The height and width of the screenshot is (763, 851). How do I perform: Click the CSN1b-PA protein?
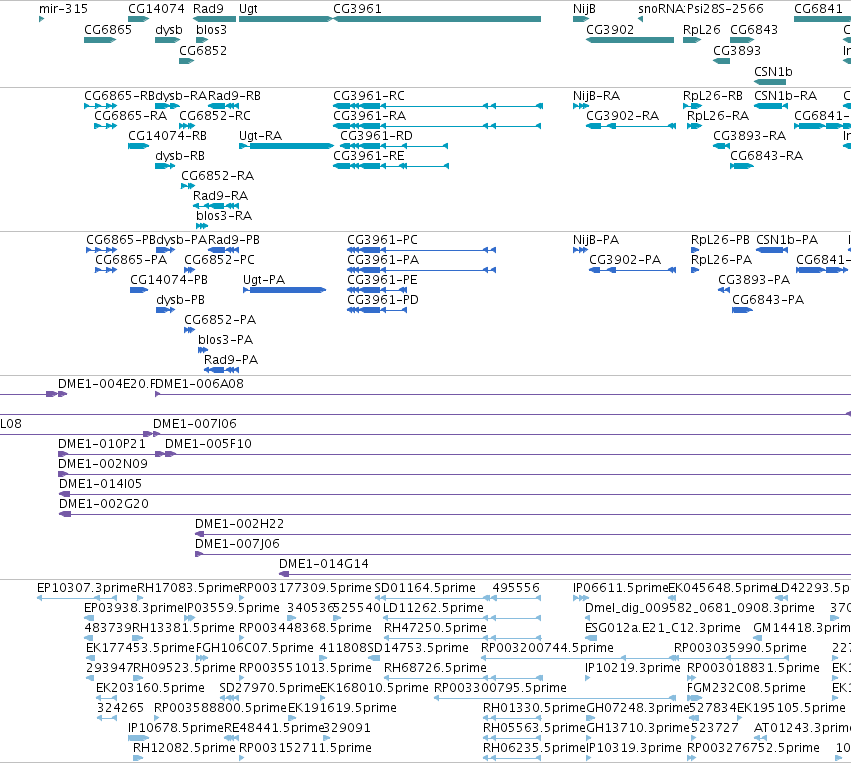tap(772, 250)
